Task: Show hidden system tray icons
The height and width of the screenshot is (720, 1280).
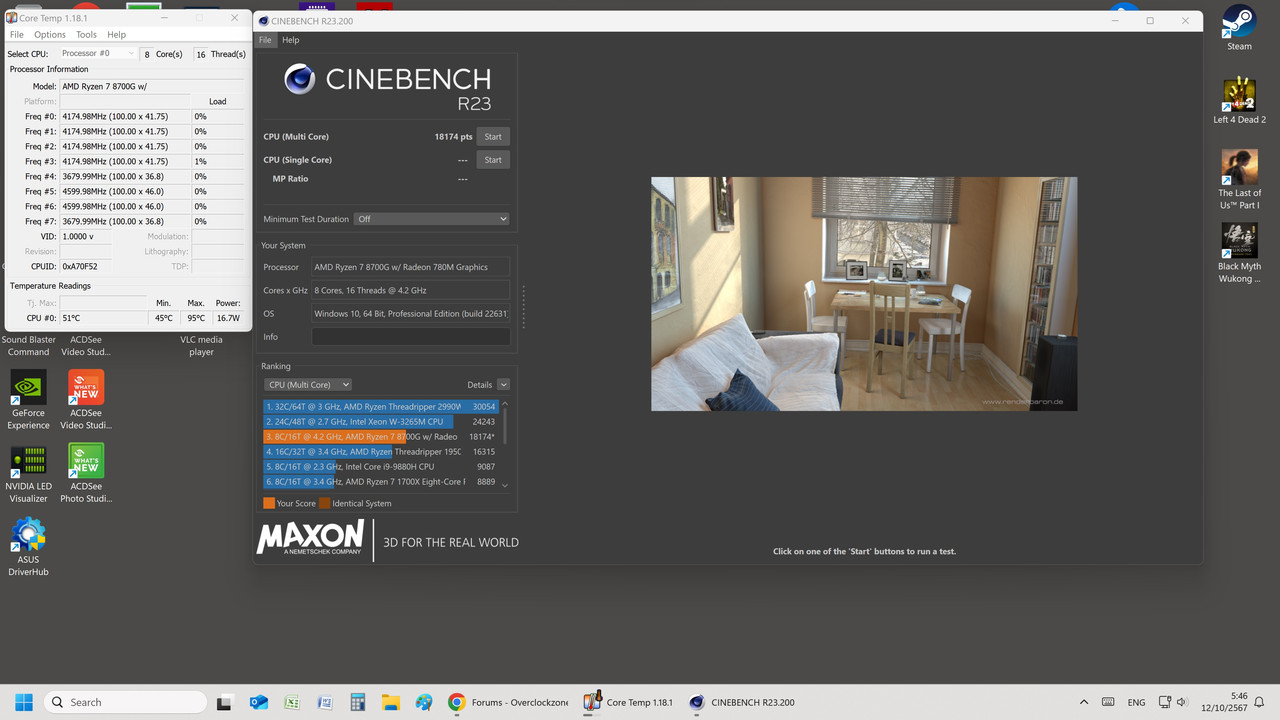Action: [x=1084, y=702]
